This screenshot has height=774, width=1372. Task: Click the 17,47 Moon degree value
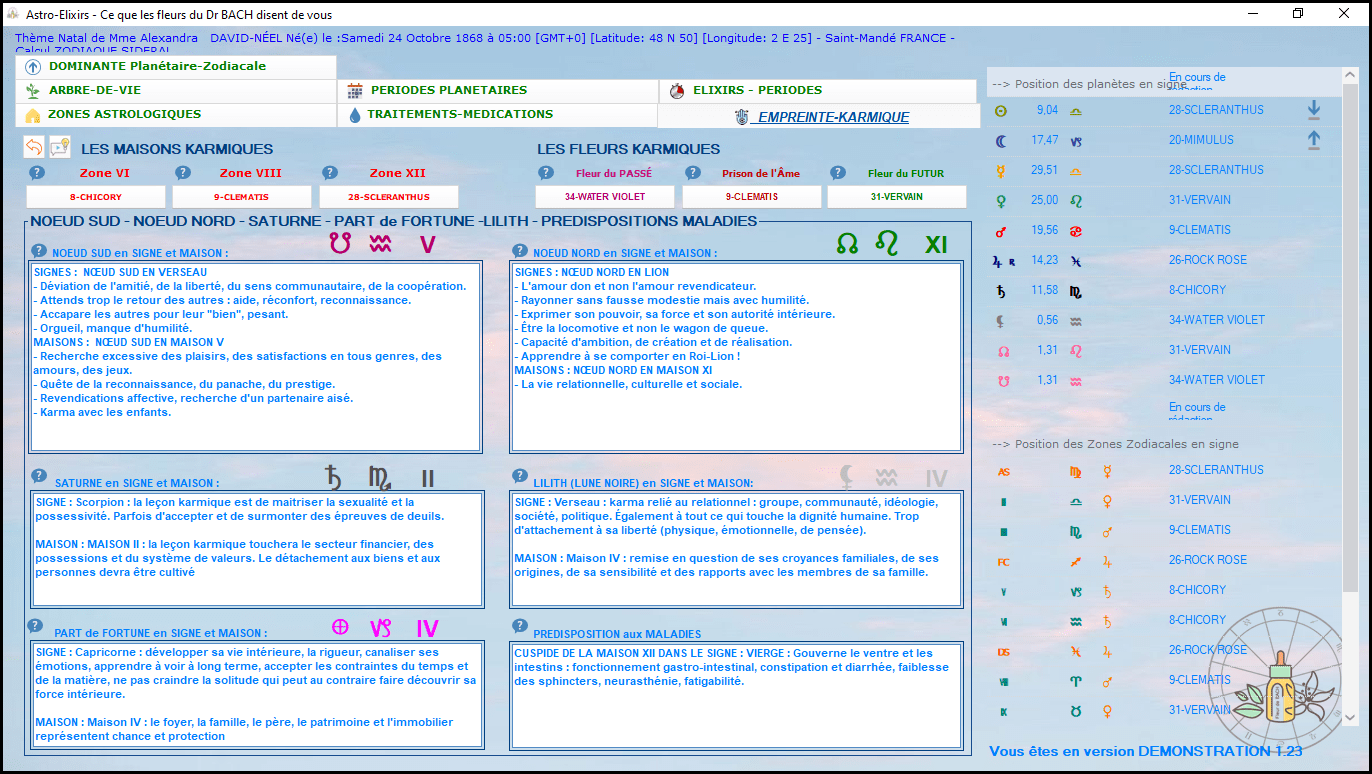(x=1044, y=140)
